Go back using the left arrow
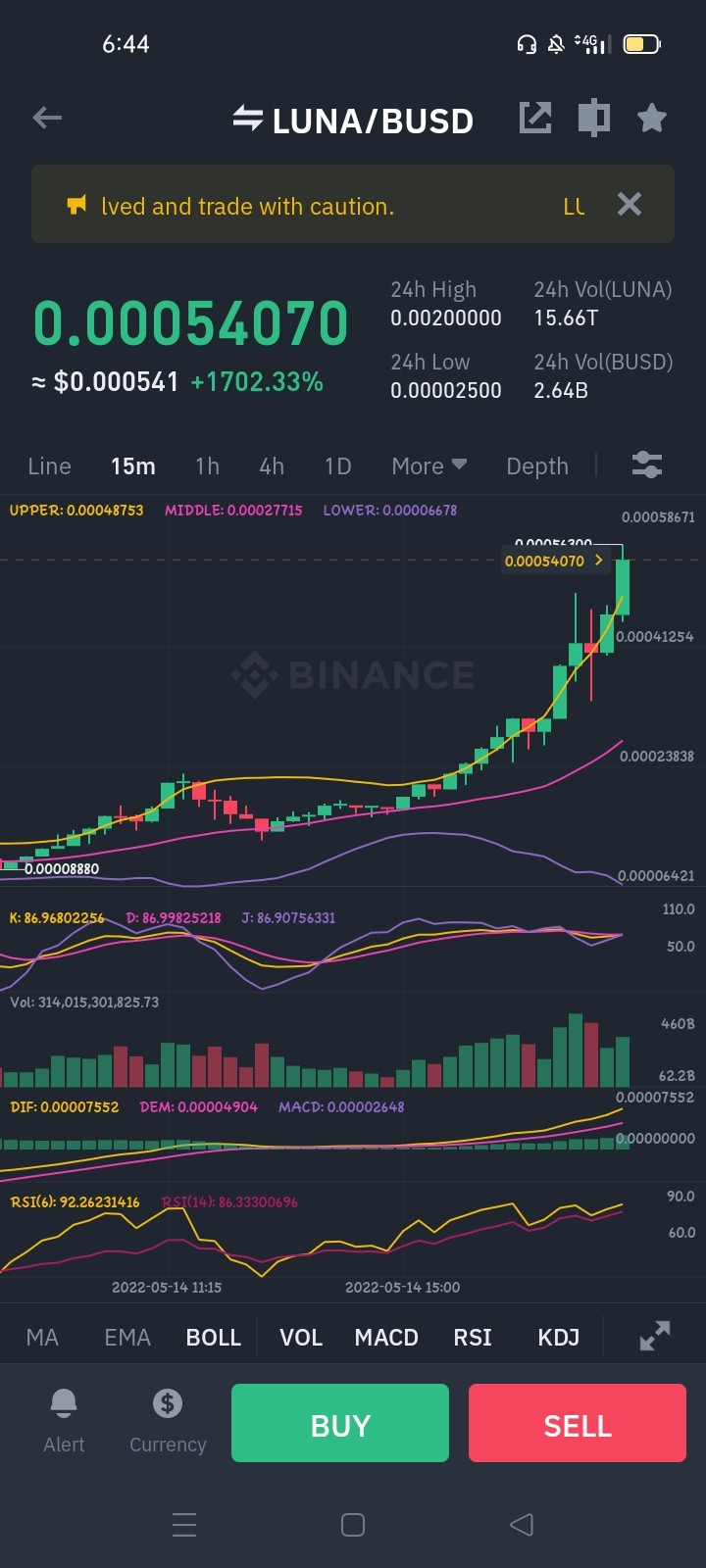 [47, 119]
